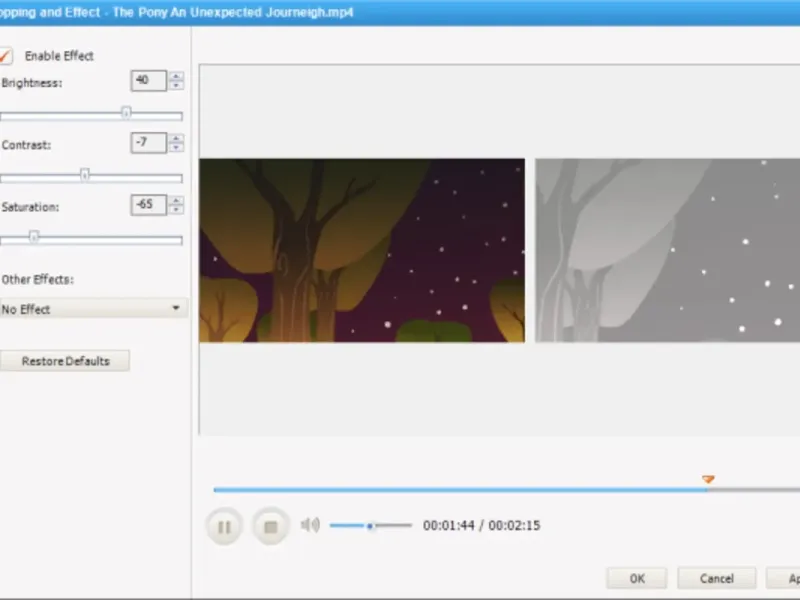Decrease Contrast with down spinner arrow

click(x=177, y=147)
